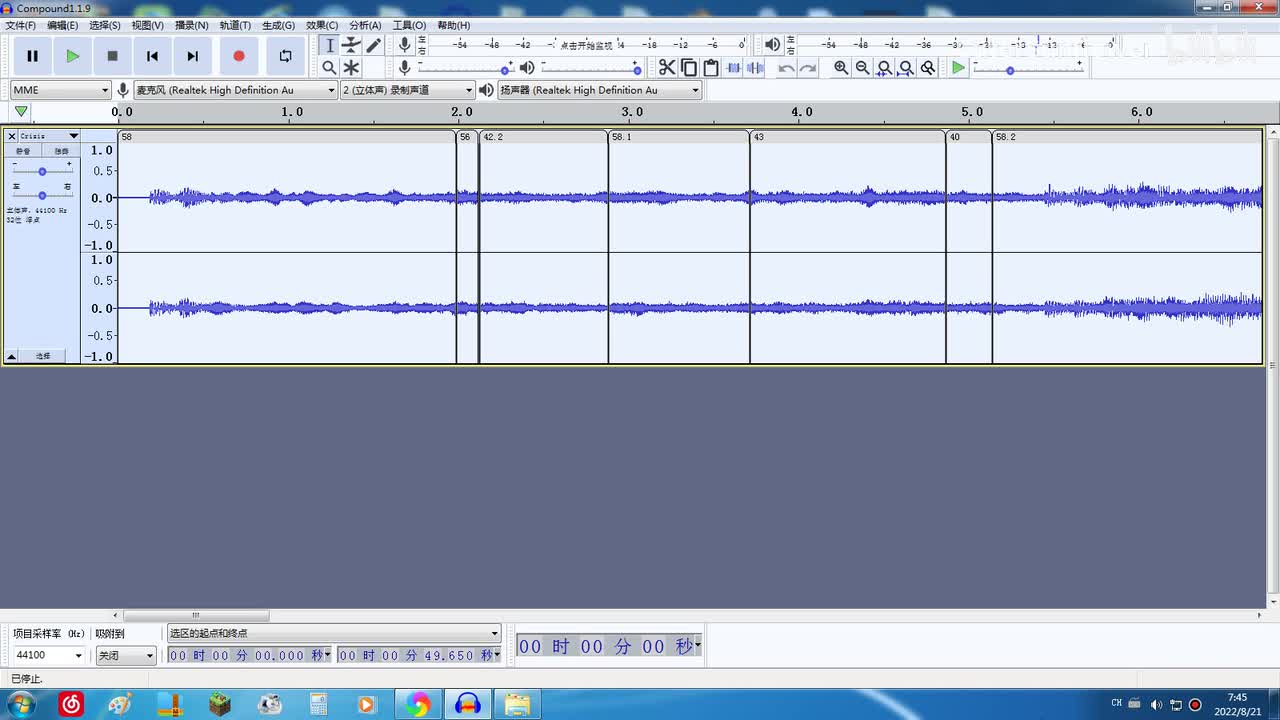Viewport: 1280px width, 720px height.
Task: Click the playback meter speaker icon
Action: [772, 45]
